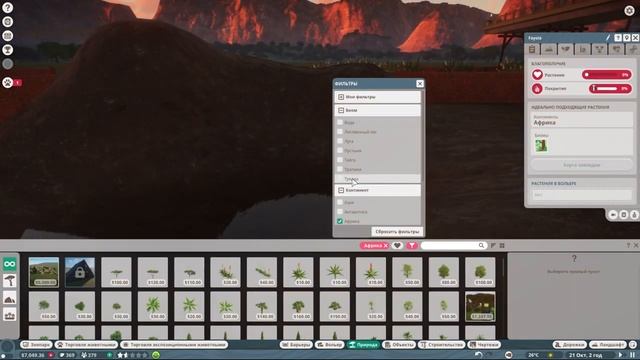Click the undo arrow in status bar
Viewport: 640px width, 360px height.
478,355
